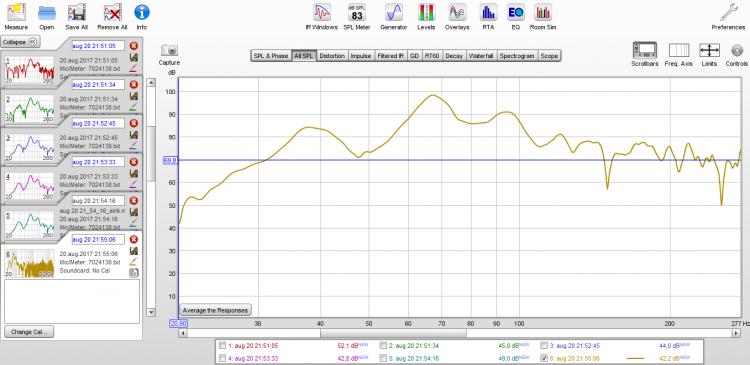Click measurement list scroll down arrow

point(151,312)
